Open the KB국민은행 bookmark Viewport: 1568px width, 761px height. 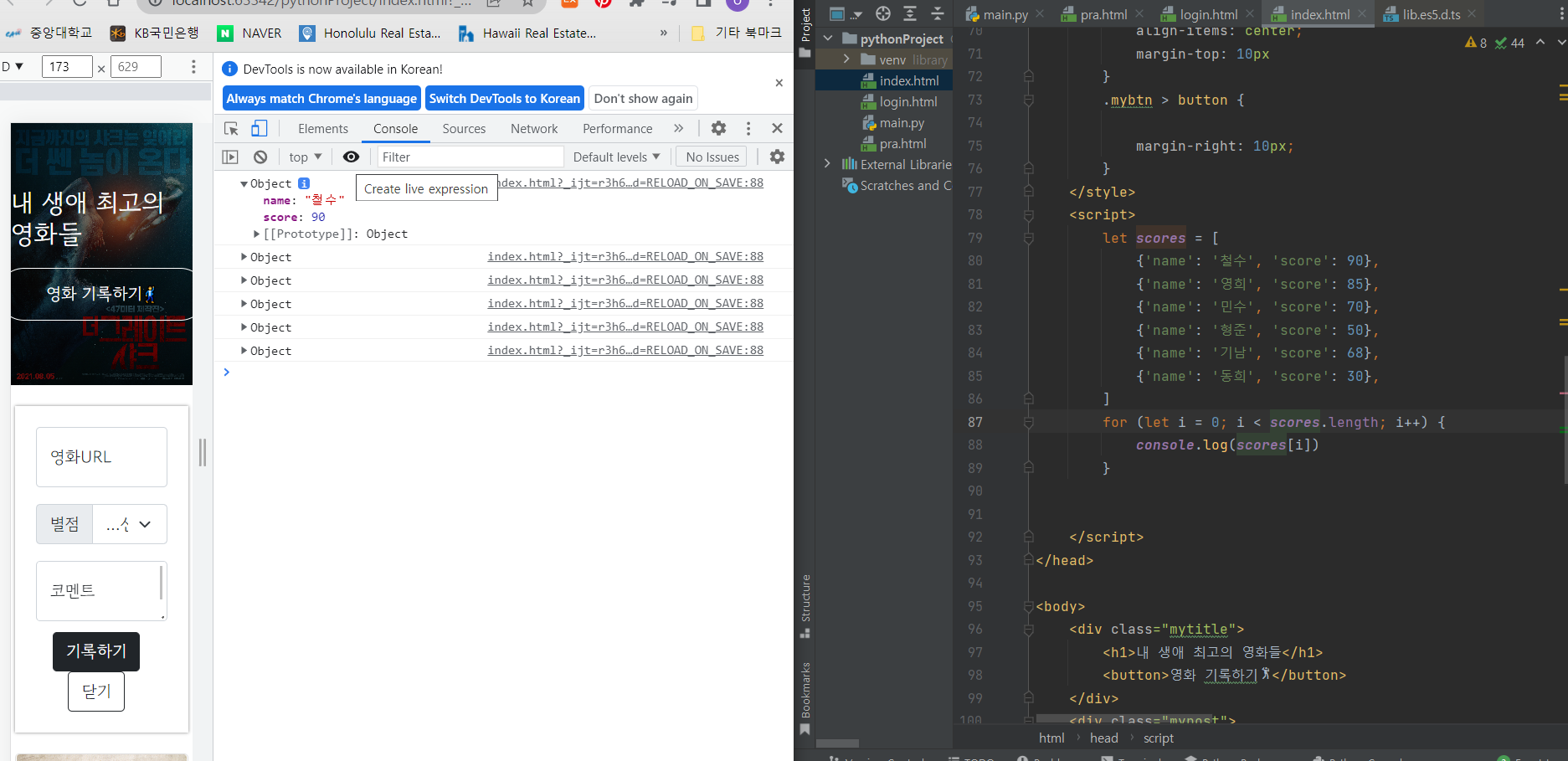[155, 33]
